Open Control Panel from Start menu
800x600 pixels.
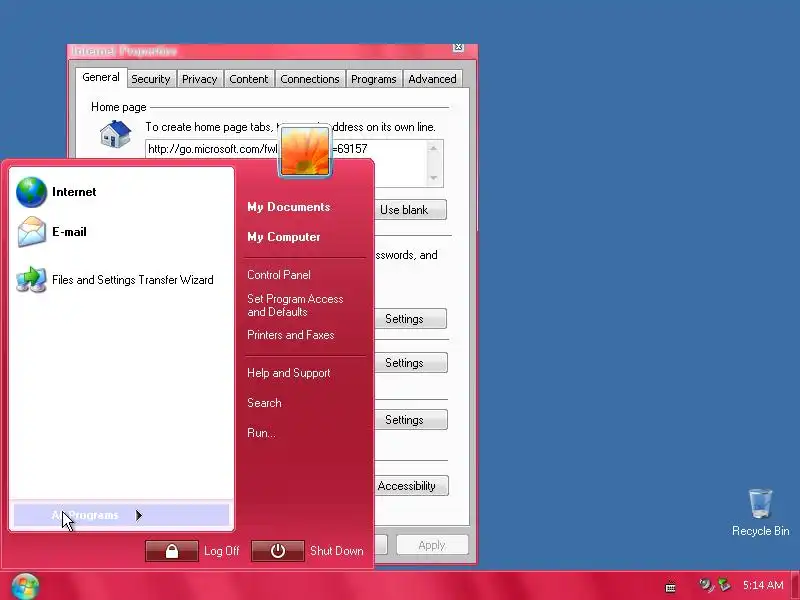coord(279,275)
